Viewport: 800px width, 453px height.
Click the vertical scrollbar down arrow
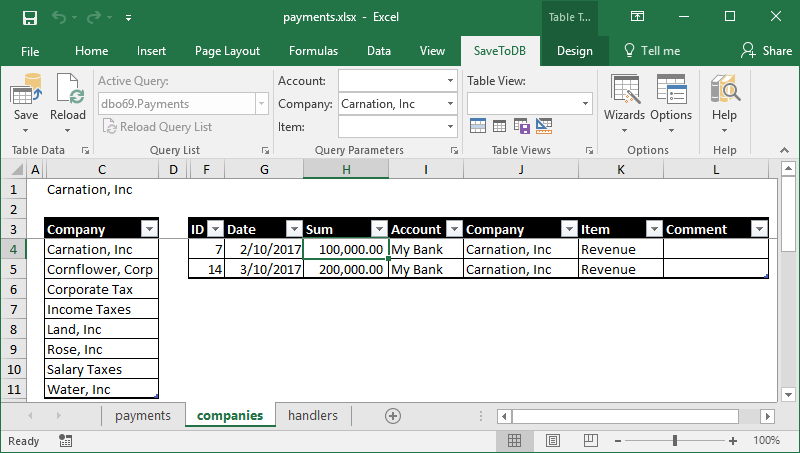click(788, 394)
